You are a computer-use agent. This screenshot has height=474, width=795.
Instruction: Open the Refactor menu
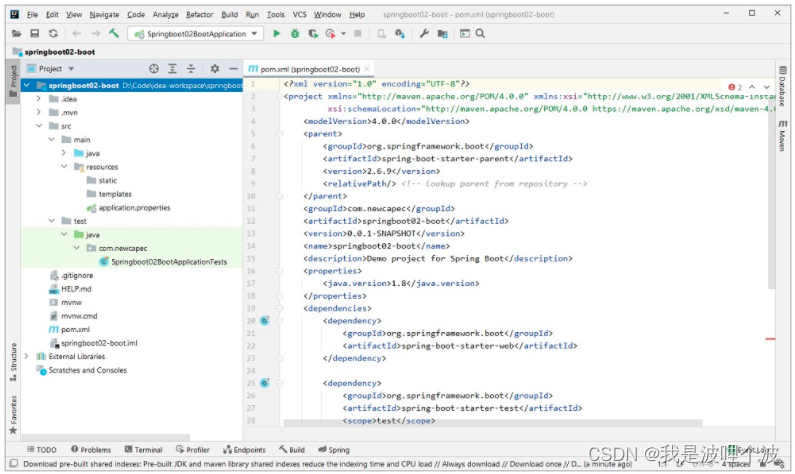click(199, 14)
